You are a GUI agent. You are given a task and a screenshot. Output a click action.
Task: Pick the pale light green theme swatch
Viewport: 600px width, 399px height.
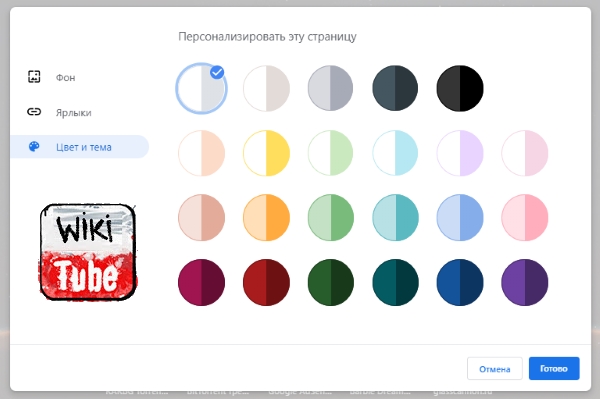pyautogui.click(x=331, y=153)
